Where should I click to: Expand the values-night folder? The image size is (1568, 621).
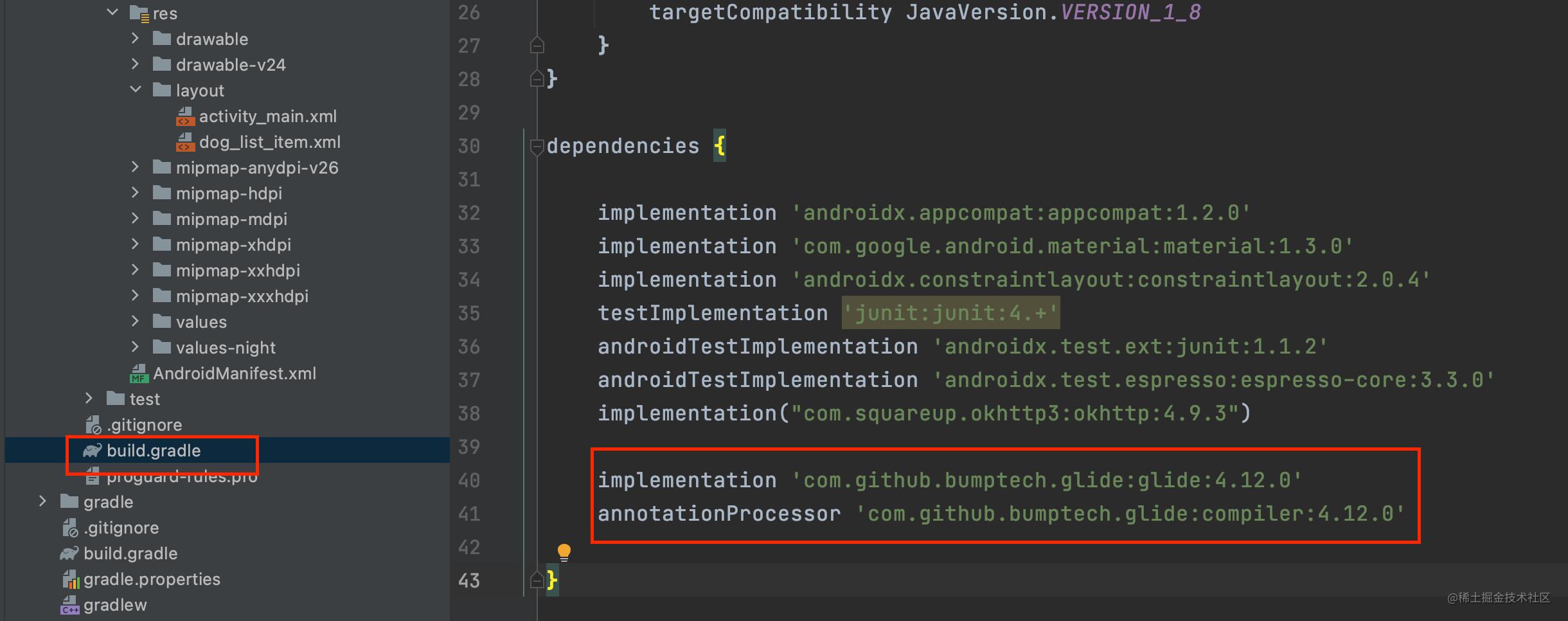135,346
